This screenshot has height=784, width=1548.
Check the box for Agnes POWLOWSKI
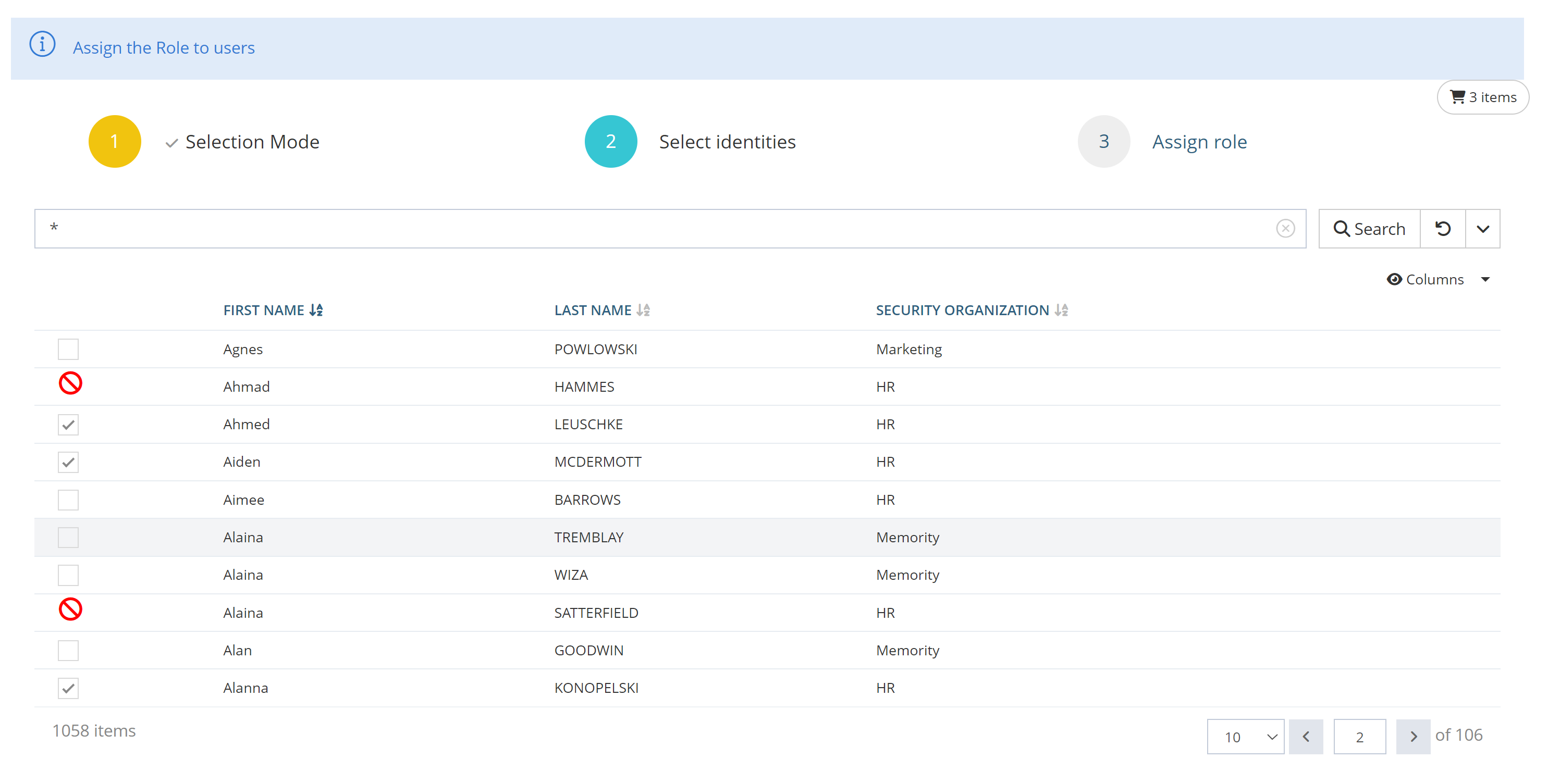(68, 349)
